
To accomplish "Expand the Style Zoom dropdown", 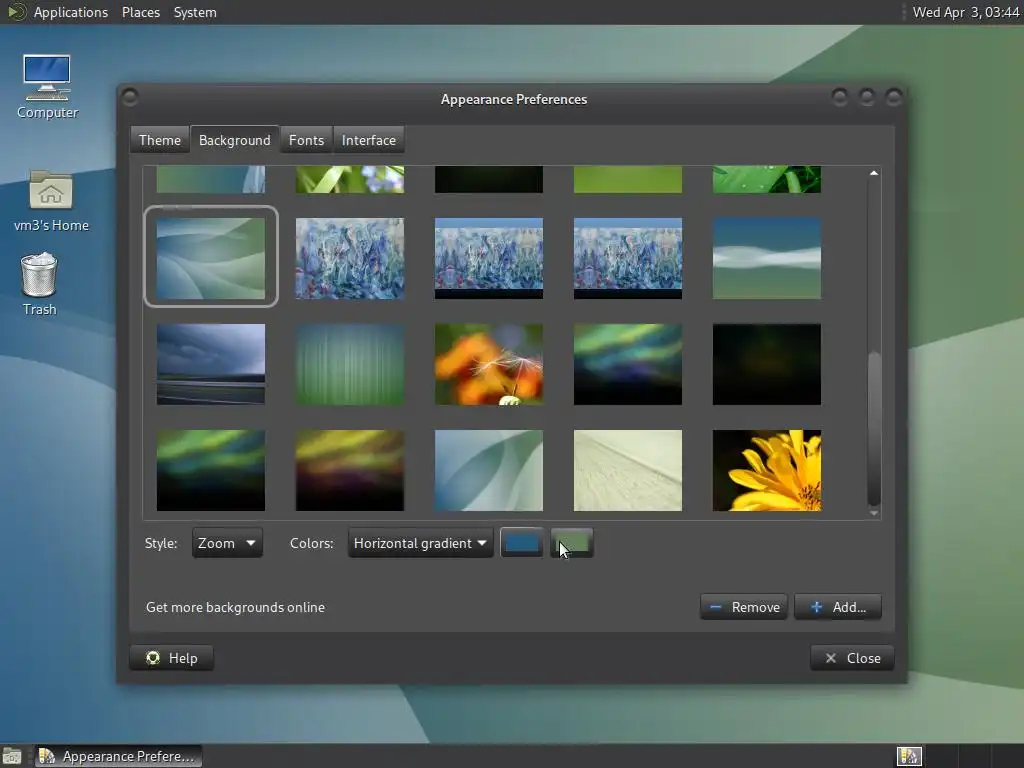I will (227, 543).
